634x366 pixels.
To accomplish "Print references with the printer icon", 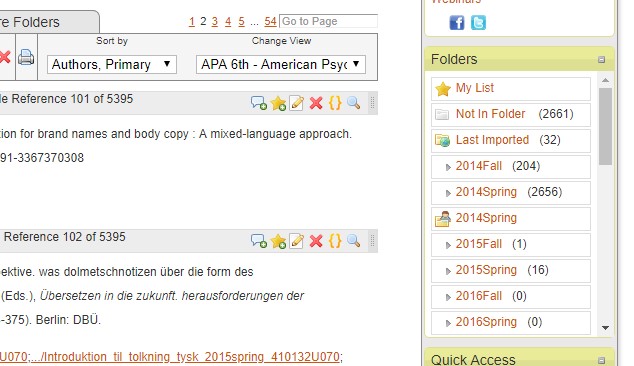I will click(26, 57).
